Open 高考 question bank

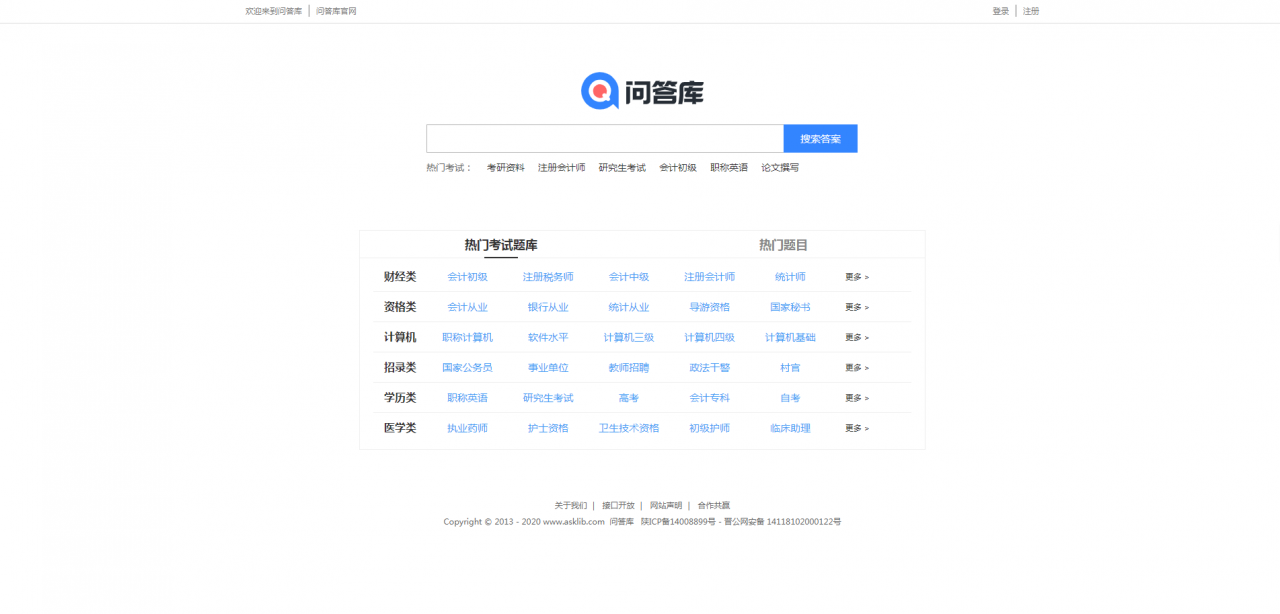point(629,398)
